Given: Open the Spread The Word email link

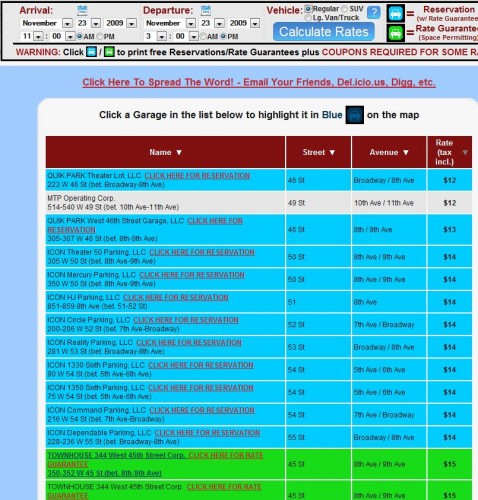Looking at the screenshot, I should click(x=259, y=82).
